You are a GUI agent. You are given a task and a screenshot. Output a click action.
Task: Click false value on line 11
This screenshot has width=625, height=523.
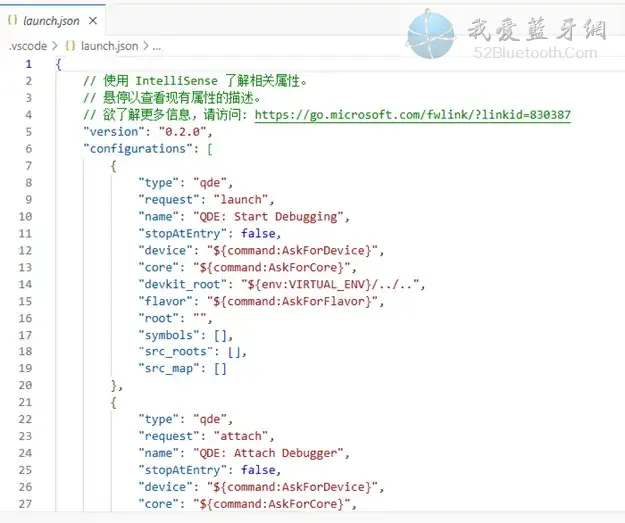[x=257, y=233]
